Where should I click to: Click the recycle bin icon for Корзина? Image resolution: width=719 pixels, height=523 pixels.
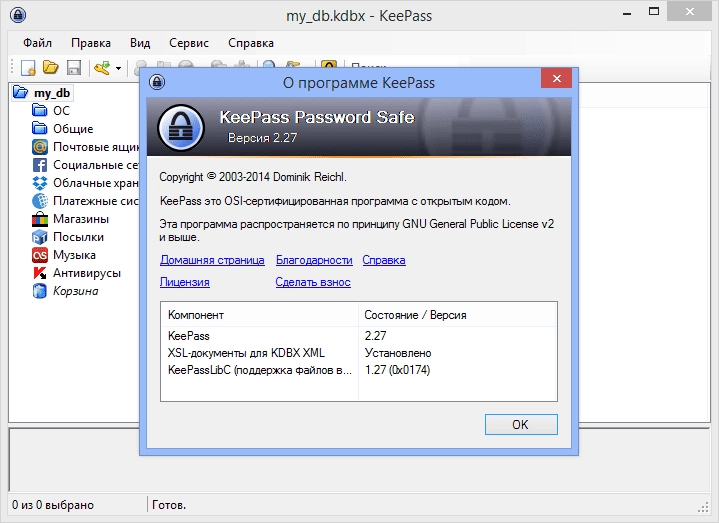click(40, 291)
